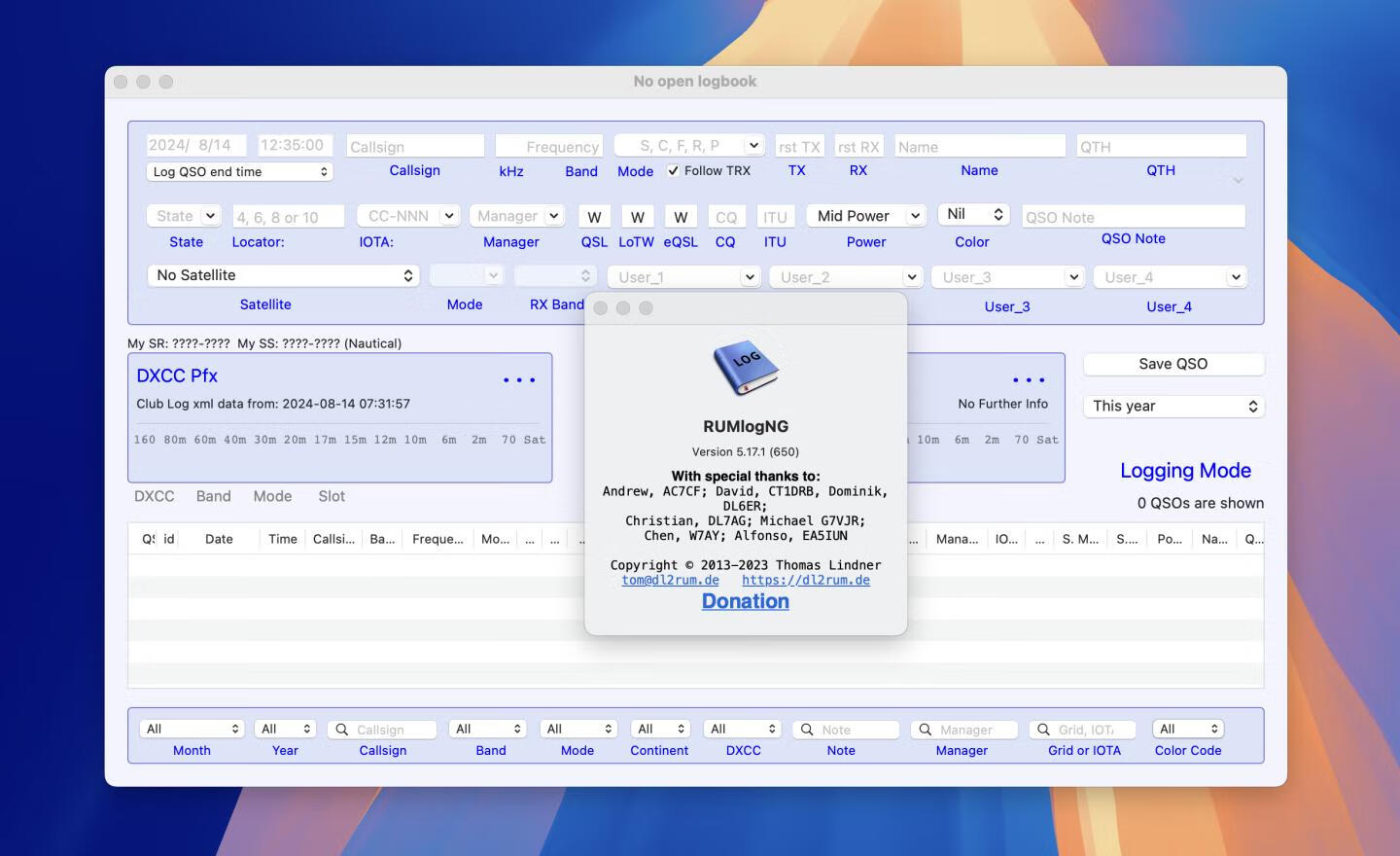Open the Mode S, C, F, R, P dropdown
This screenshot has height=856, width=1400.
[753, 145]
